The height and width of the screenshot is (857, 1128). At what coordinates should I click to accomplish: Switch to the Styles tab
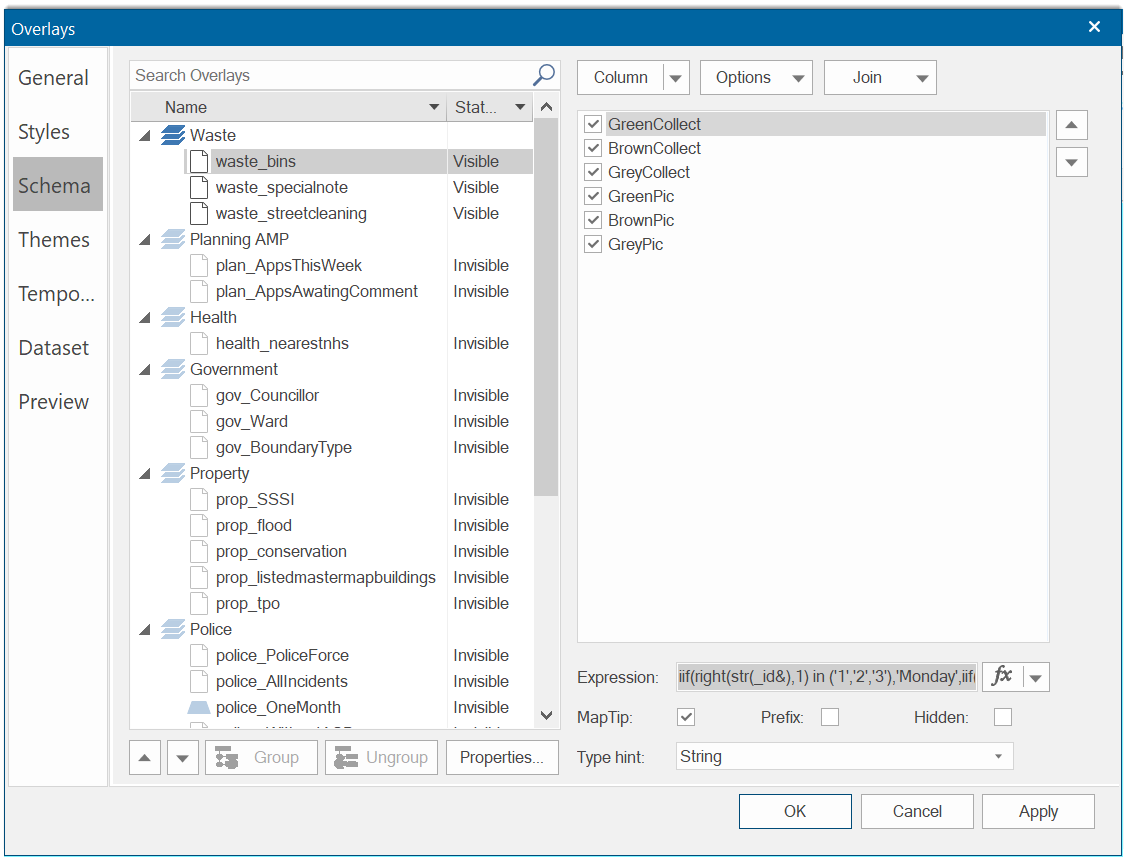click(44, 132)
